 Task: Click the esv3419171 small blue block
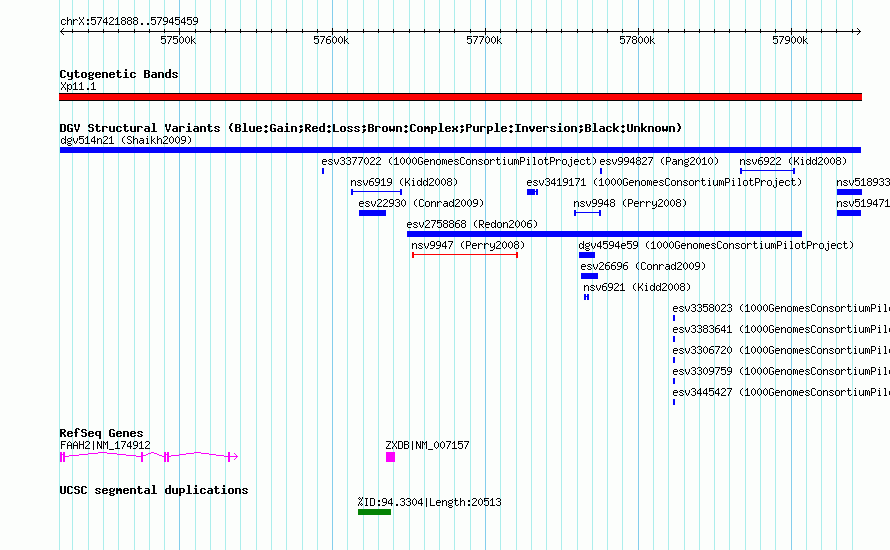tap(532, 192)
